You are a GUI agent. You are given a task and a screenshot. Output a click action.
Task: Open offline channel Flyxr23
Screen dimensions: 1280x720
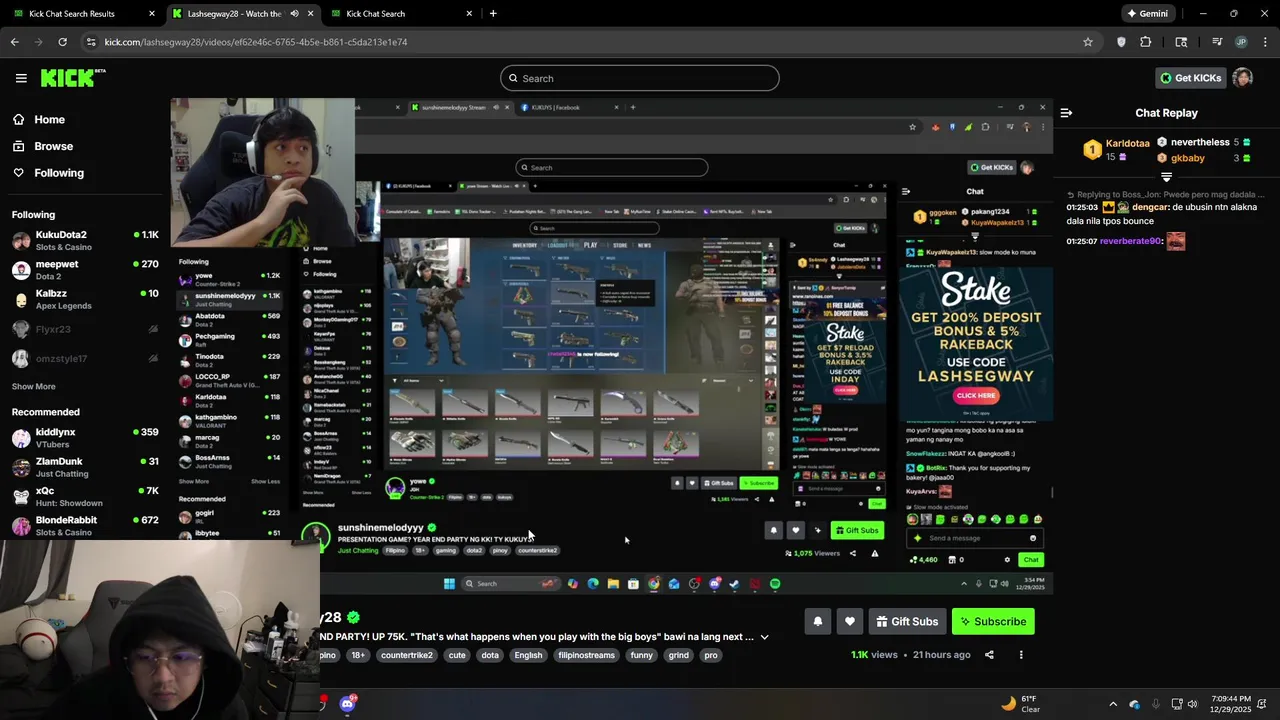coord(85,329)
